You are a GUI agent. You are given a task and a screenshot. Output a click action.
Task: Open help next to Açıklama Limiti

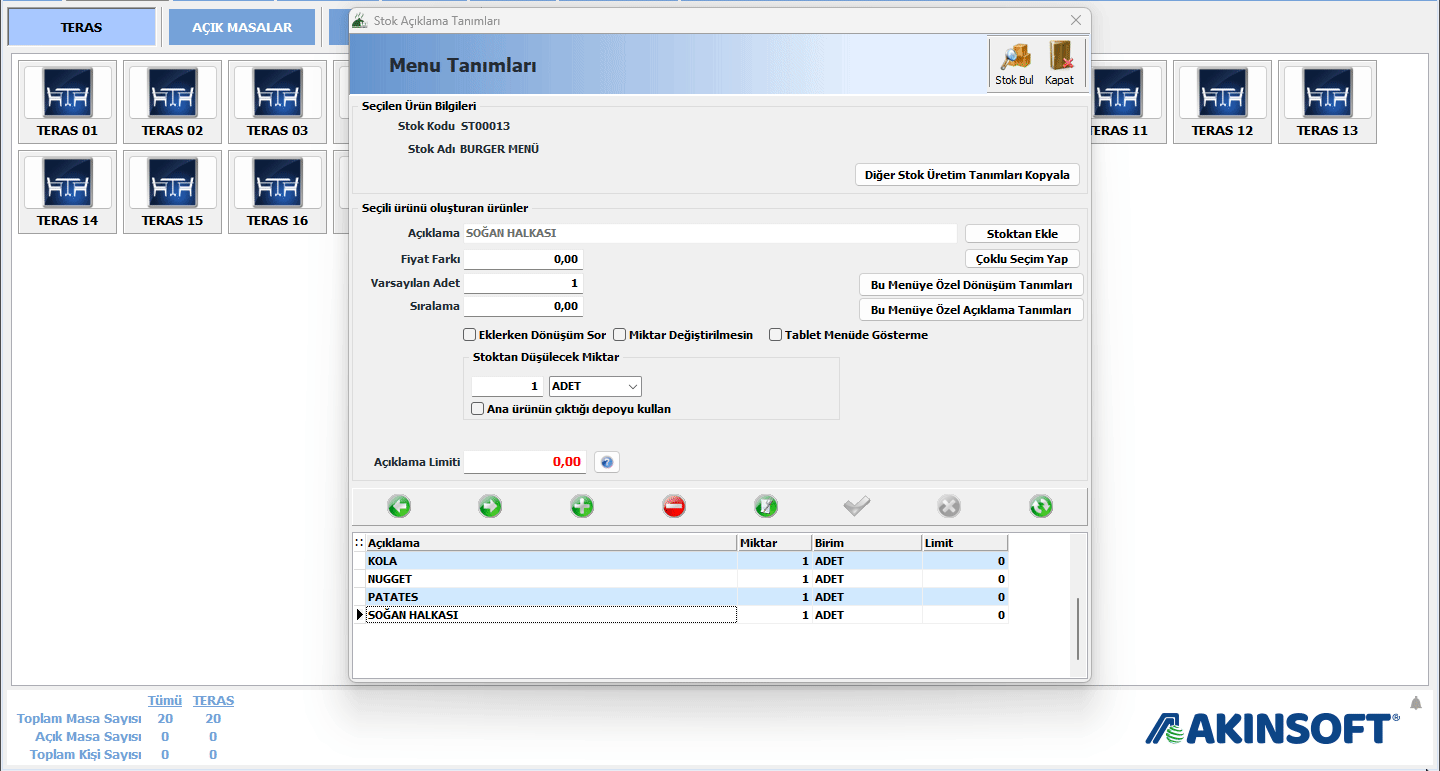click(607, 462)
